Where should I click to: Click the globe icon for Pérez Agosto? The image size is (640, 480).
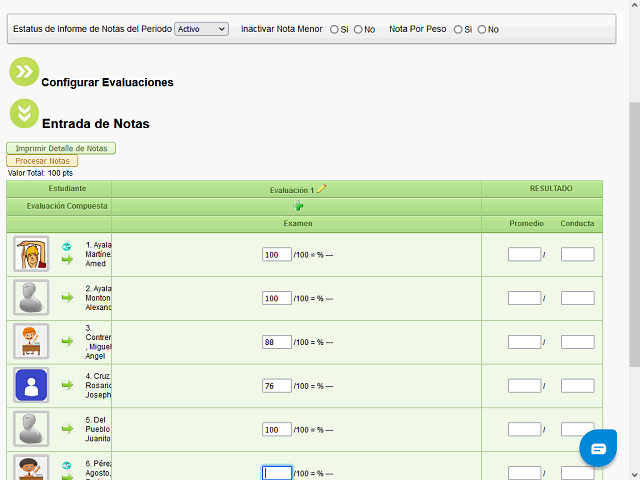(x=67, y=465)
